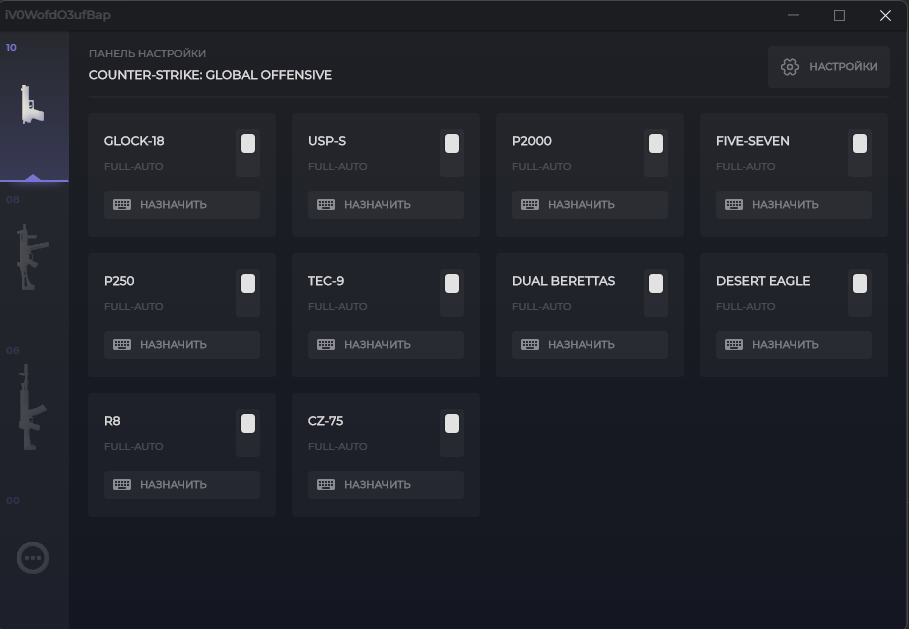Click keyboard icon on R8 card
Viewport: 909px width, 629px height.
pos(122,485)
